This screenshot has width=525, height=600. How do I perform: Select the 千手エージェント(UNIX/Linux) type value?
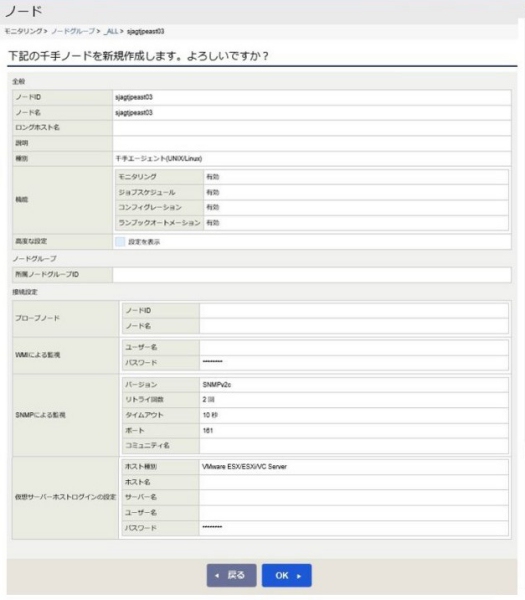point(159,158)
